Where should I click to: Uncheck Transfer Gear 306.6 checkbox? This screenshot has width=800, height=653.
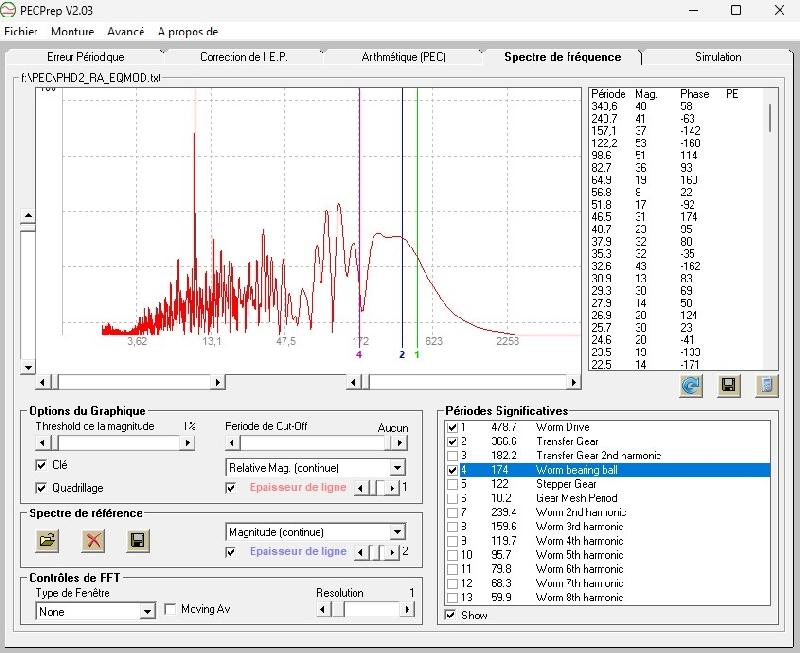click(x=452, y=442)
